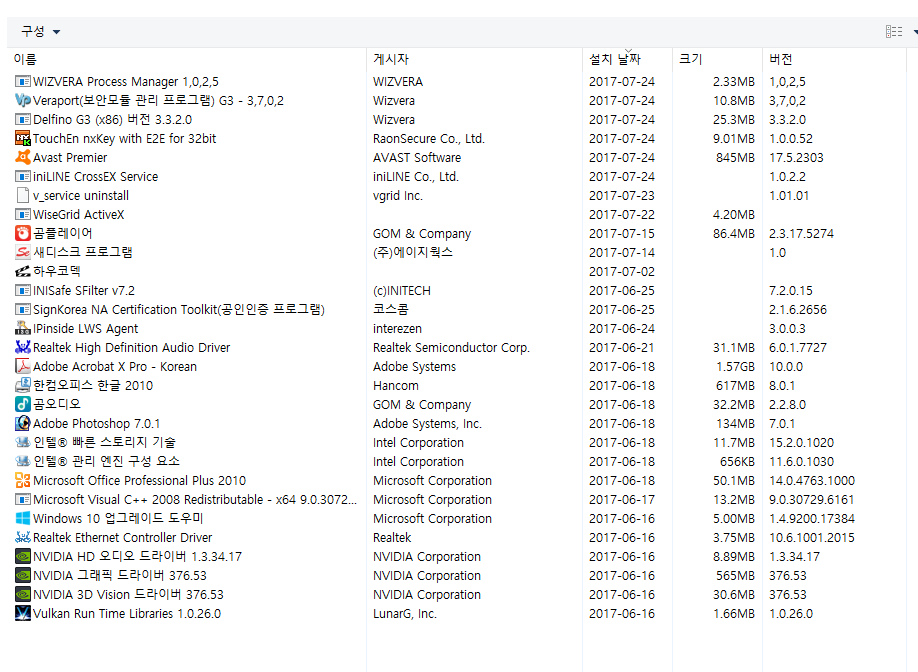Image resolution: width=918 pixels, height=672 pixels.
Task: Sort by 크기 column header
Action: [690, 59]
